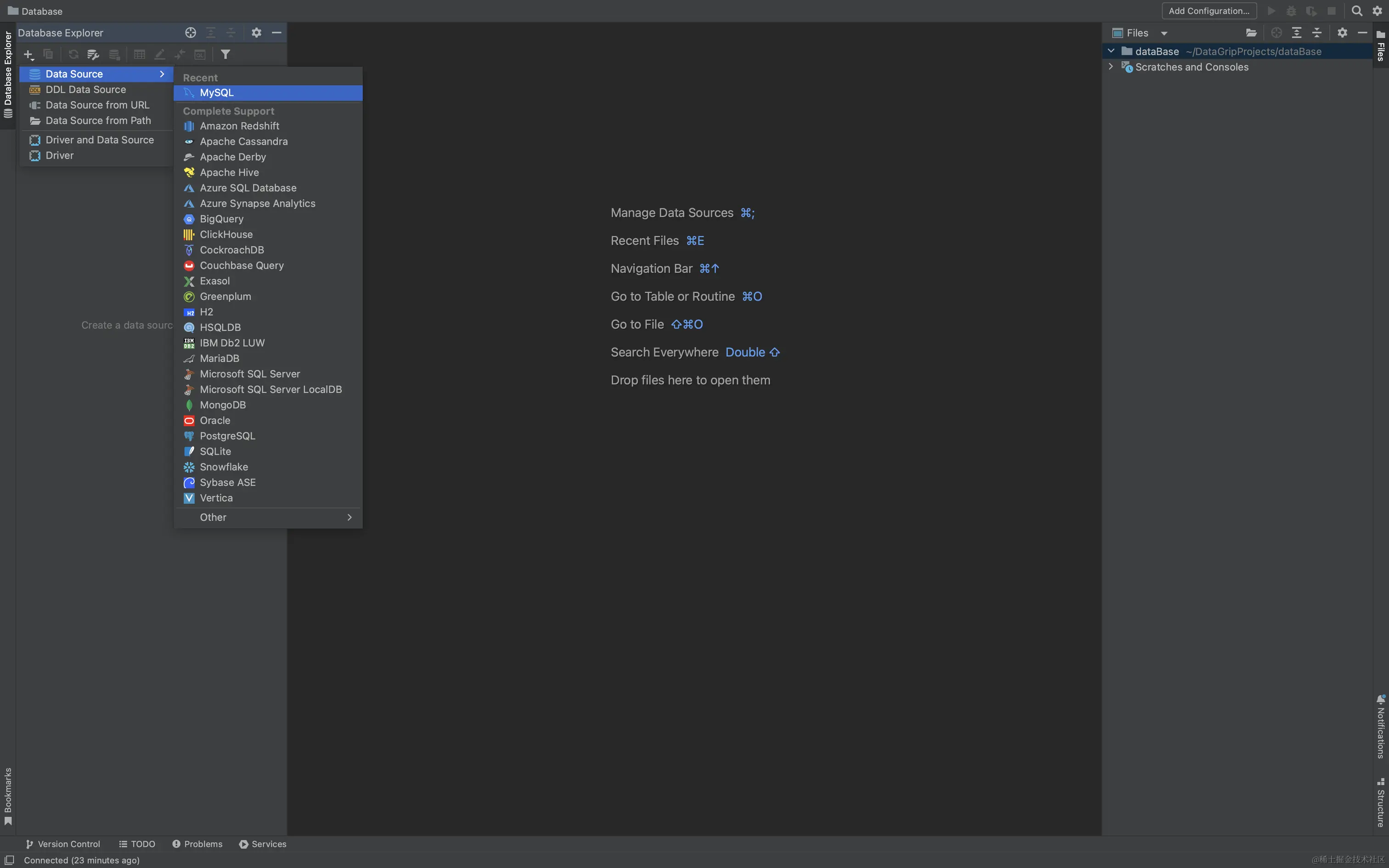Click the Run play icon in top toolbar
The width and height of the screenshot is (1389, 868).
pos(1271,11)
